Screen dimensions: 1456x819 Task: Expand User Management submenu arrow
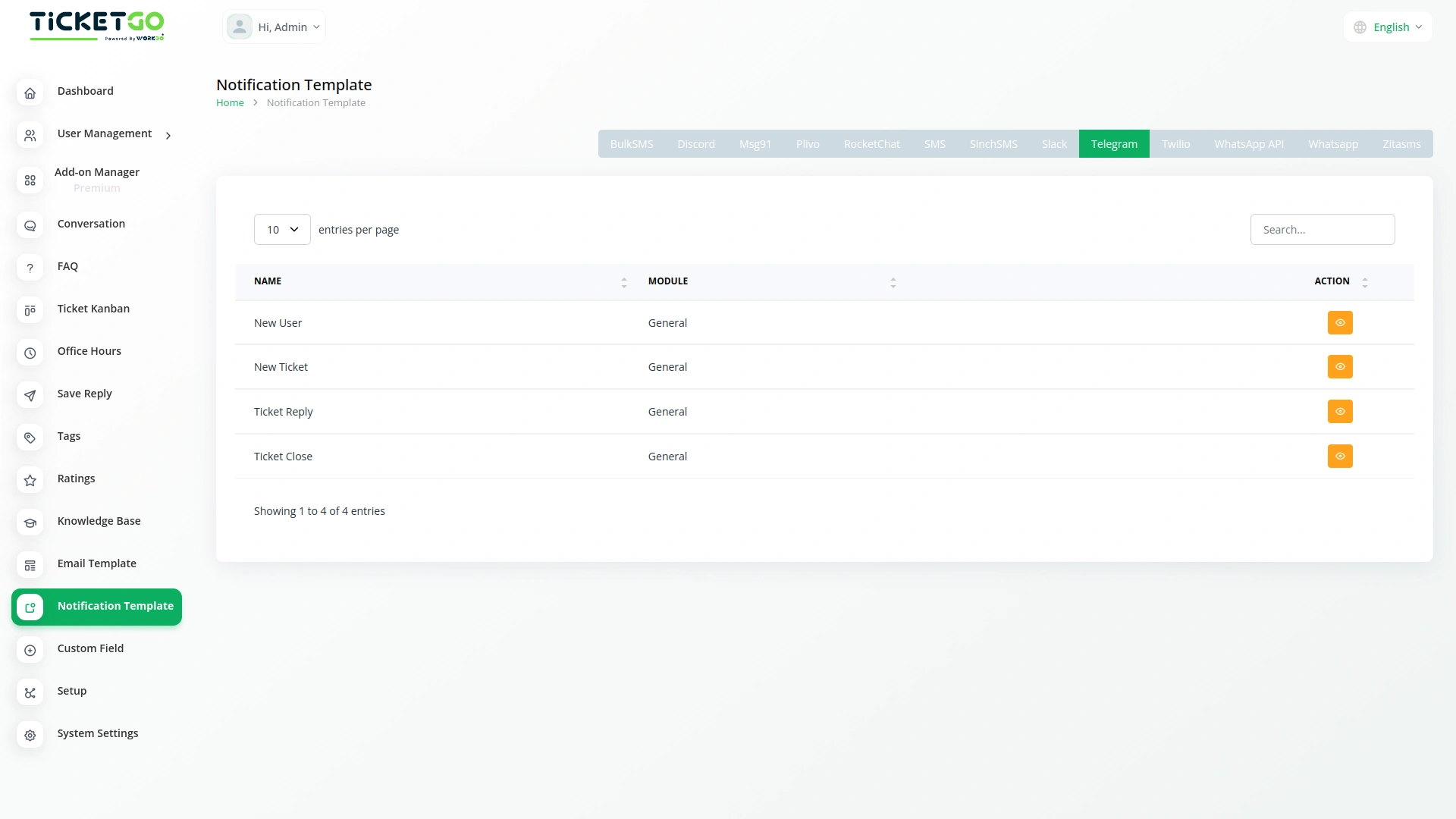(x=168, y=136)
